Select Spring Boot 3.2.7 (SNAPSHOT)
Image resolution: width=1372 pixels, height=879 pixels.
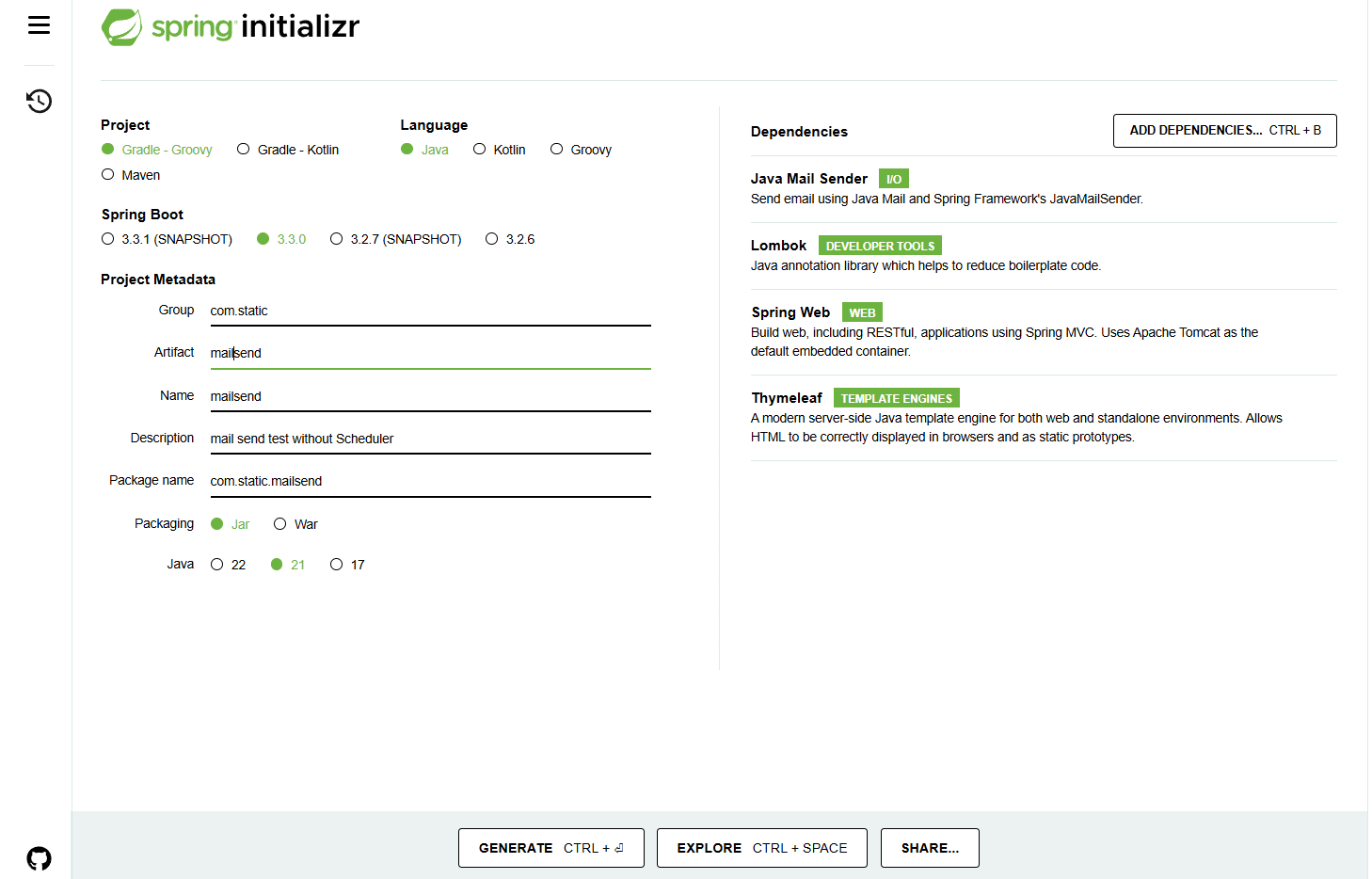tap(396, 239)
